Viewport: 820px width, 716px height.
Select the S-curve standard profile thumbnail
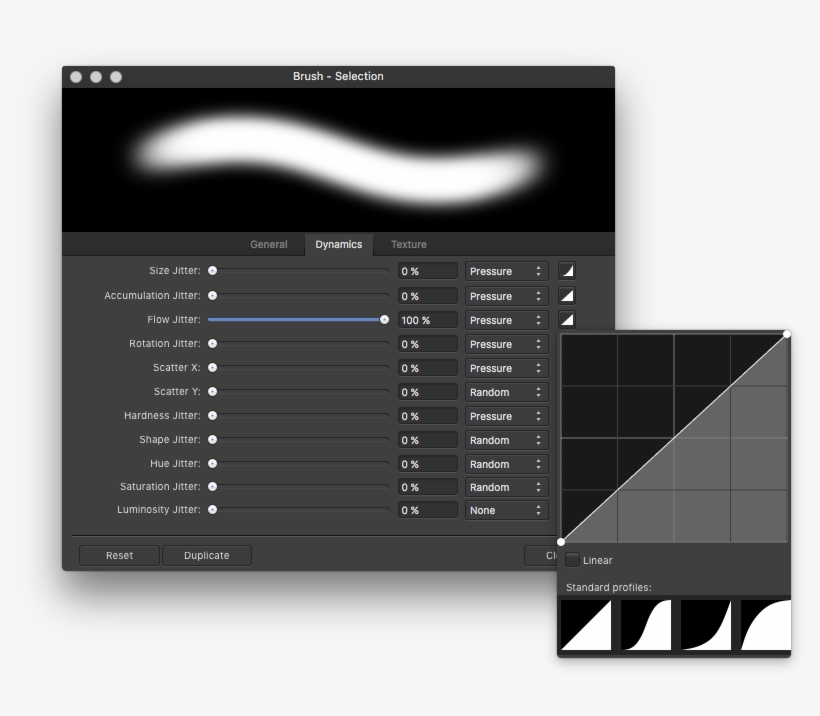click(646, 625)
